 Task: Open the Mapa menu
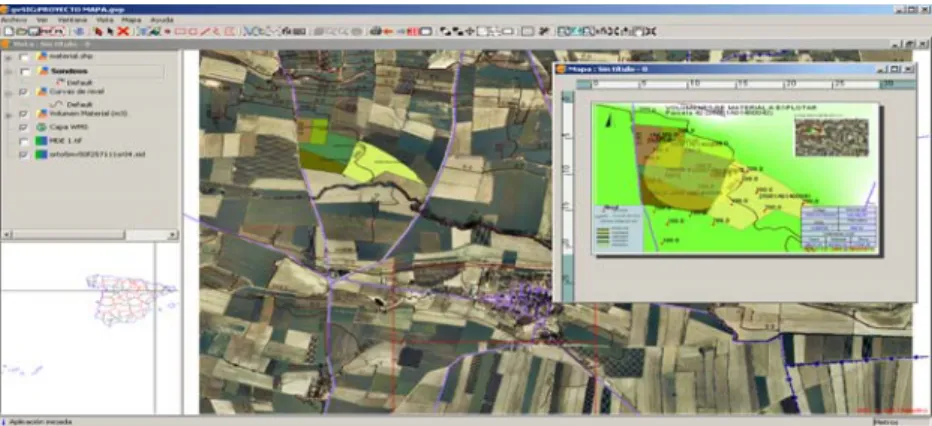131,20
